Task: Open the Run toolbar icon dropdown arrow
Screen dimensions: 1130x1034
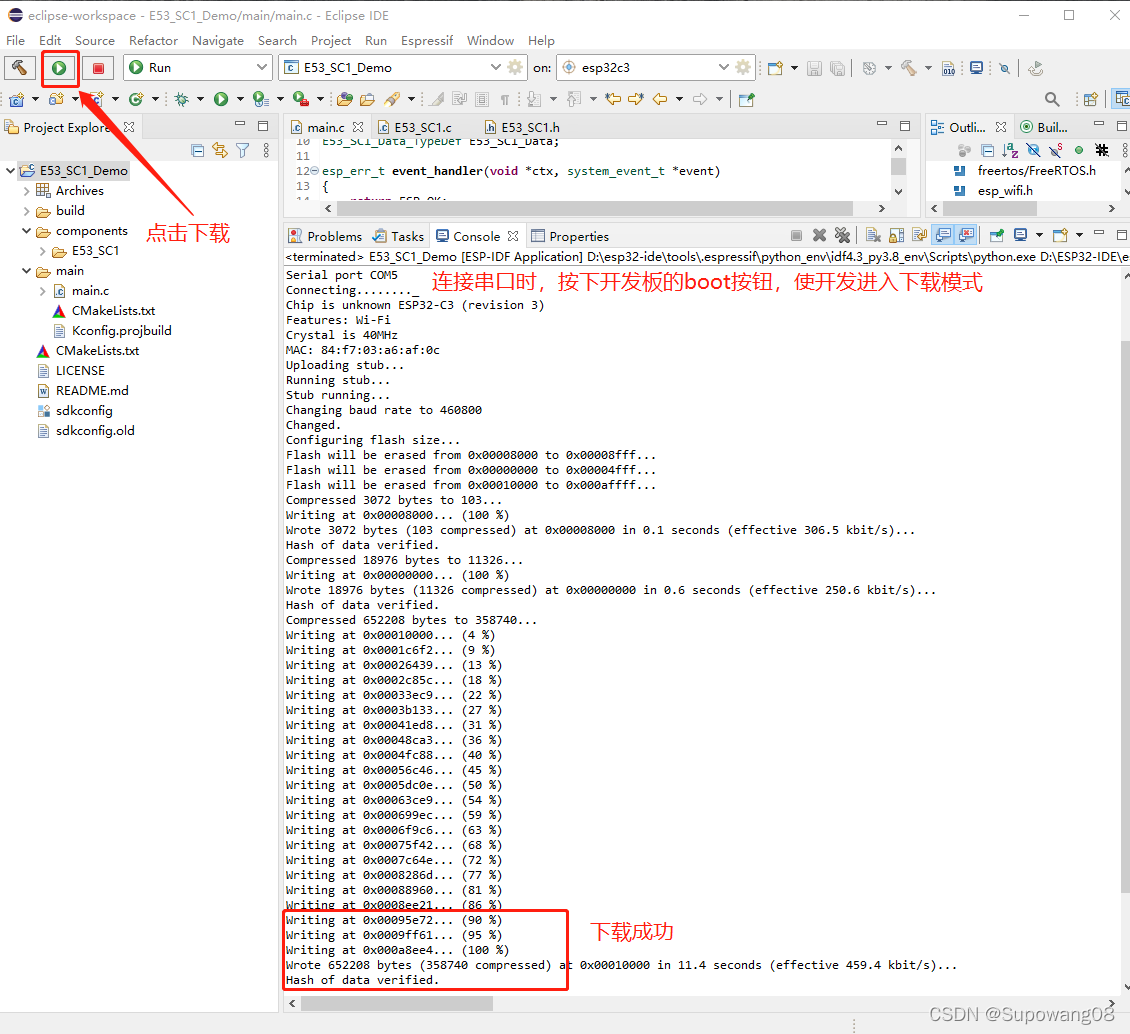Action: pos(240,99)
